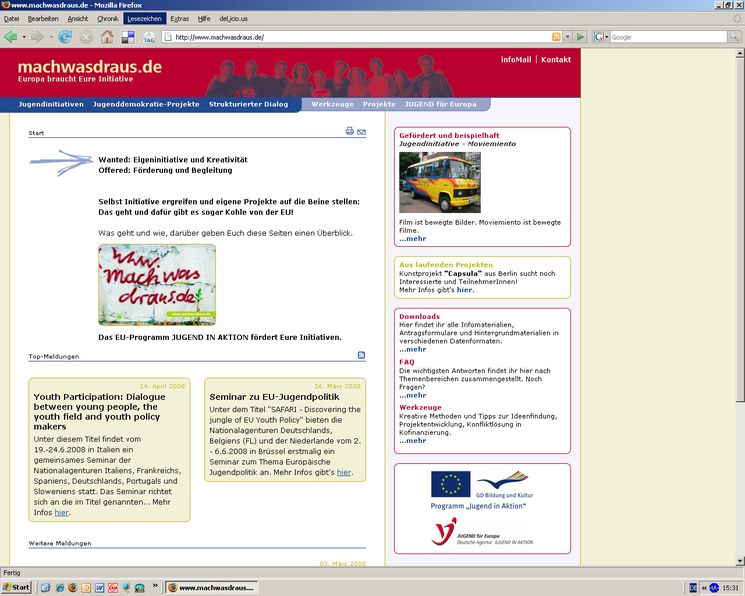Open ...mehr link under Downloads
This screenshot has width=745, height=596.
[412, 349]
